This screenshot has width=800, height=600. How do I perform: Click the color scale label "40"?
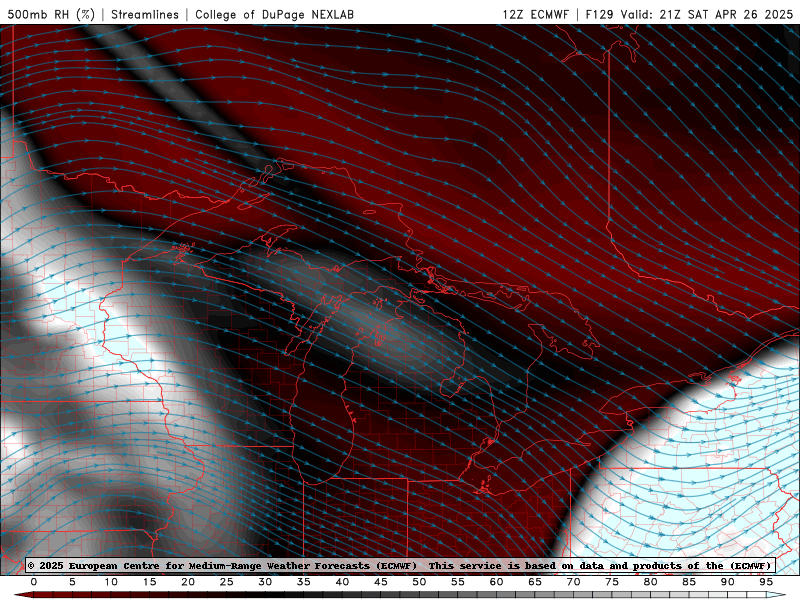(342, 582)
